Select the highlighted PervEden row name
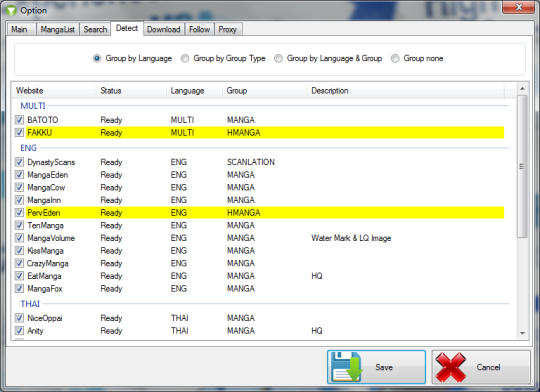The image size is (540, 392). [x=44, y=213]
